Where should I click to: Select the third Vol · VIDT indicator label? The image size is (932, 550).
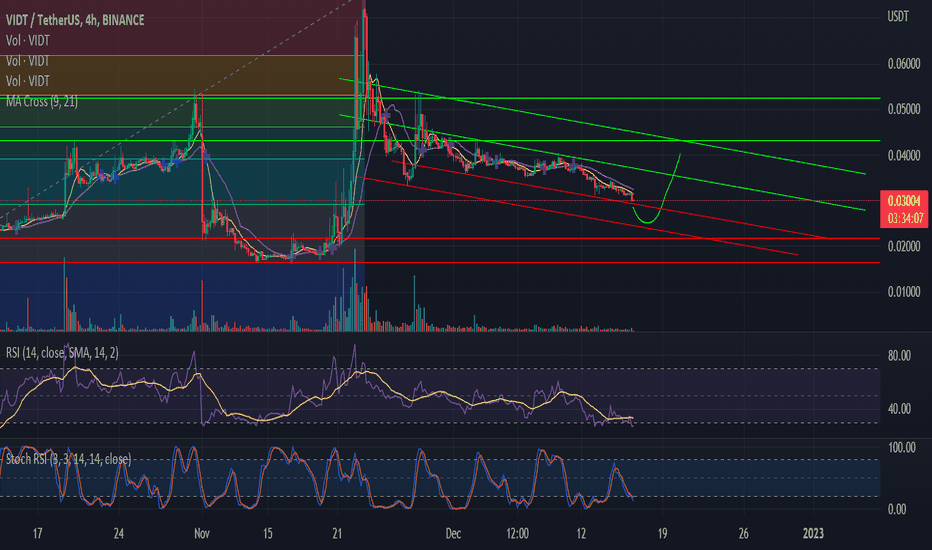(28, 81)
